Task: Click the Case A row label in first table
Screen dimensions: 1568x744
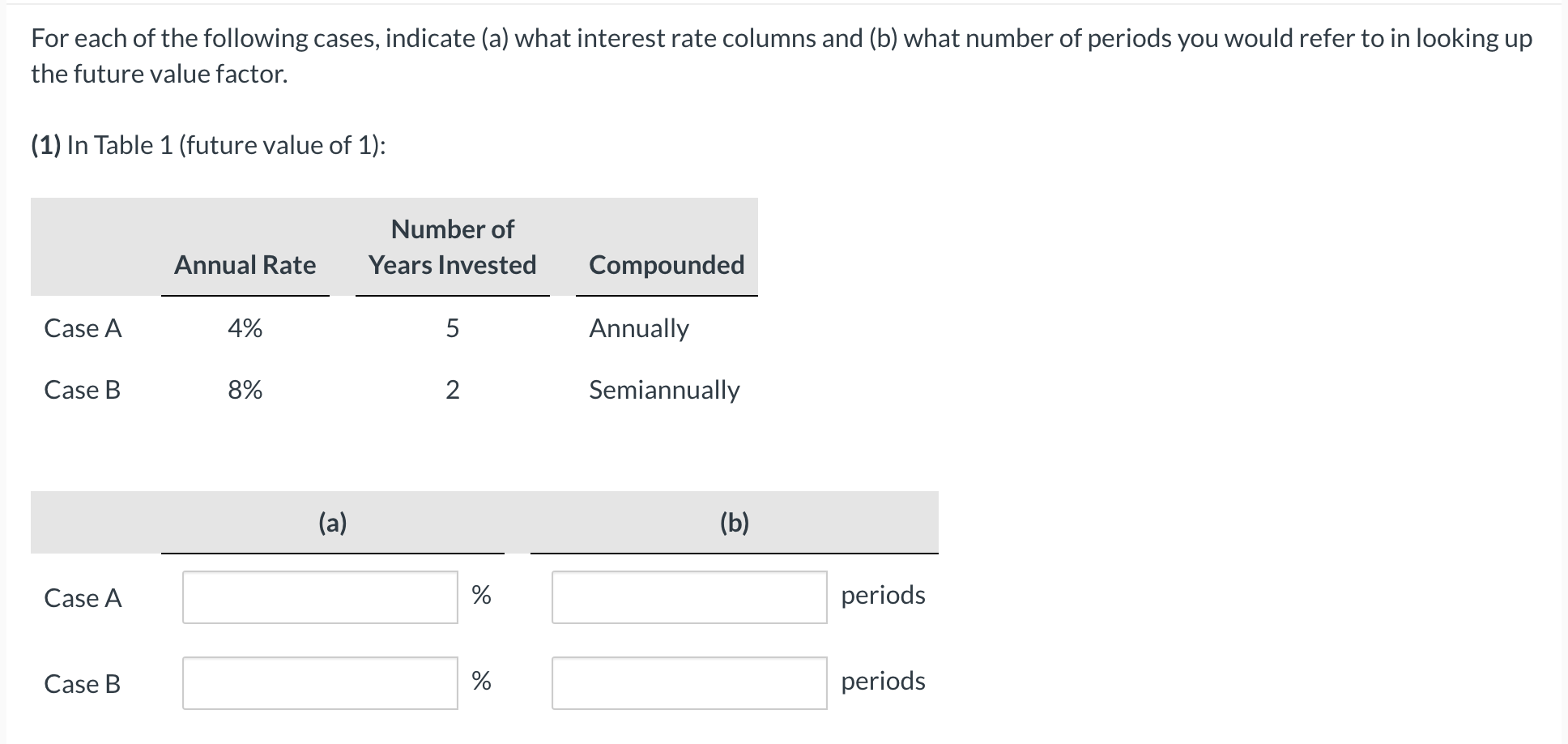Action: tap(82, 328)
